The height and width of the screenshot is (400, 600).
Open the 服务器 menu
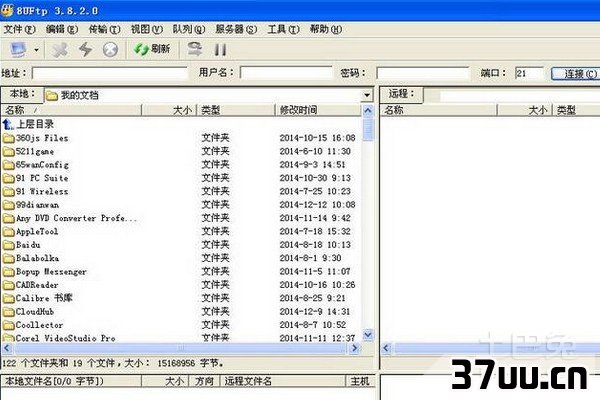tap(236, 29)
